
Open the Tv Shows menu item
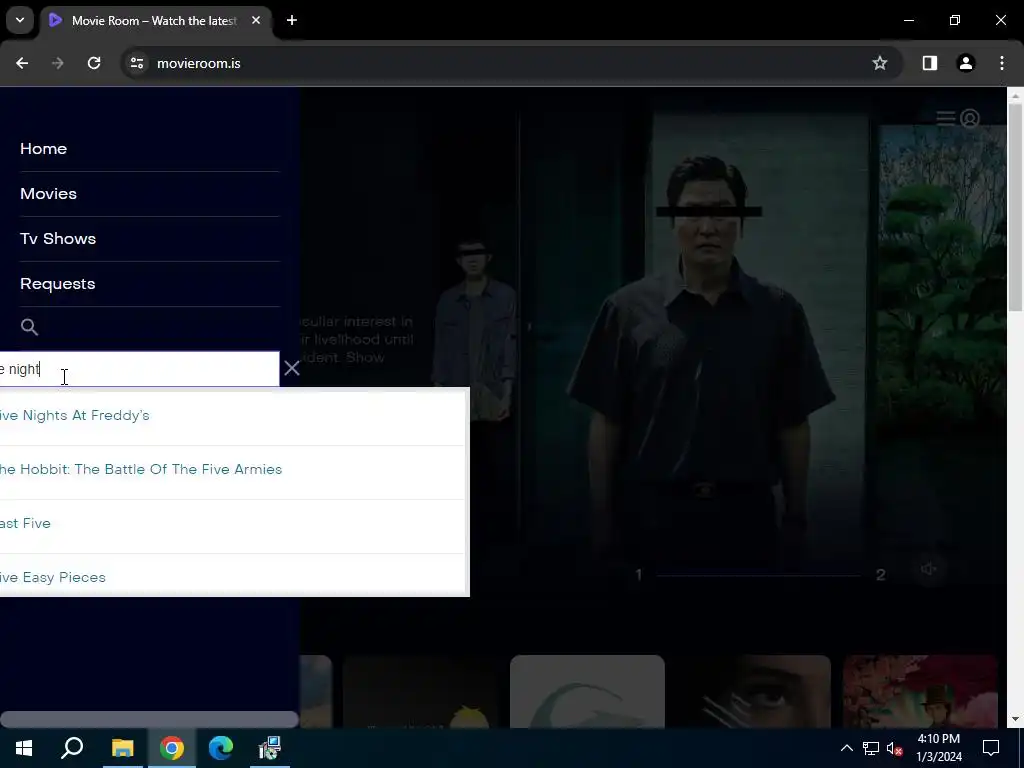pos(58,239)
